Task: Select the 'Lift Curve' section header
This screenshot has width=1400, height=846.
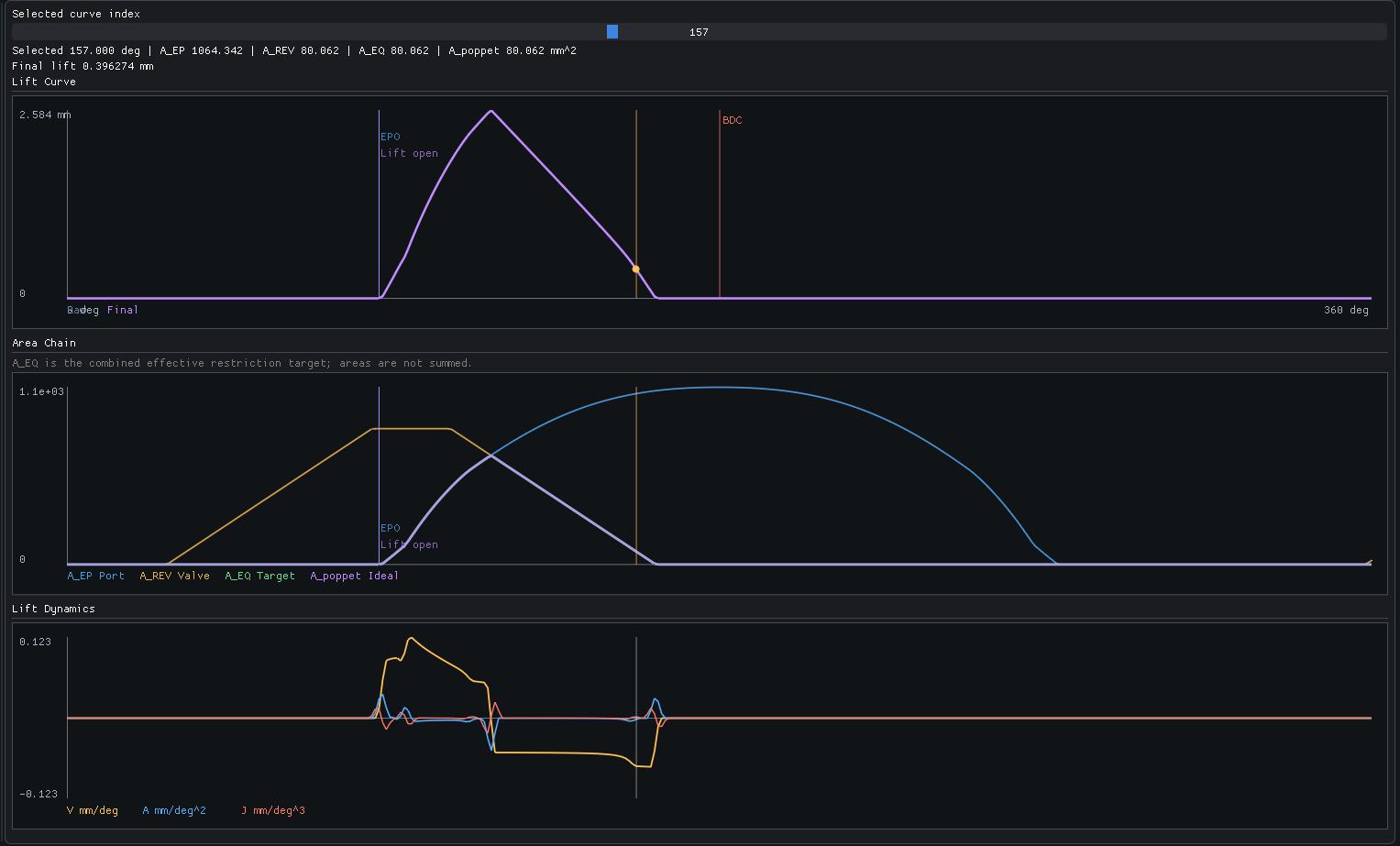Action: [x=44, y=82]
